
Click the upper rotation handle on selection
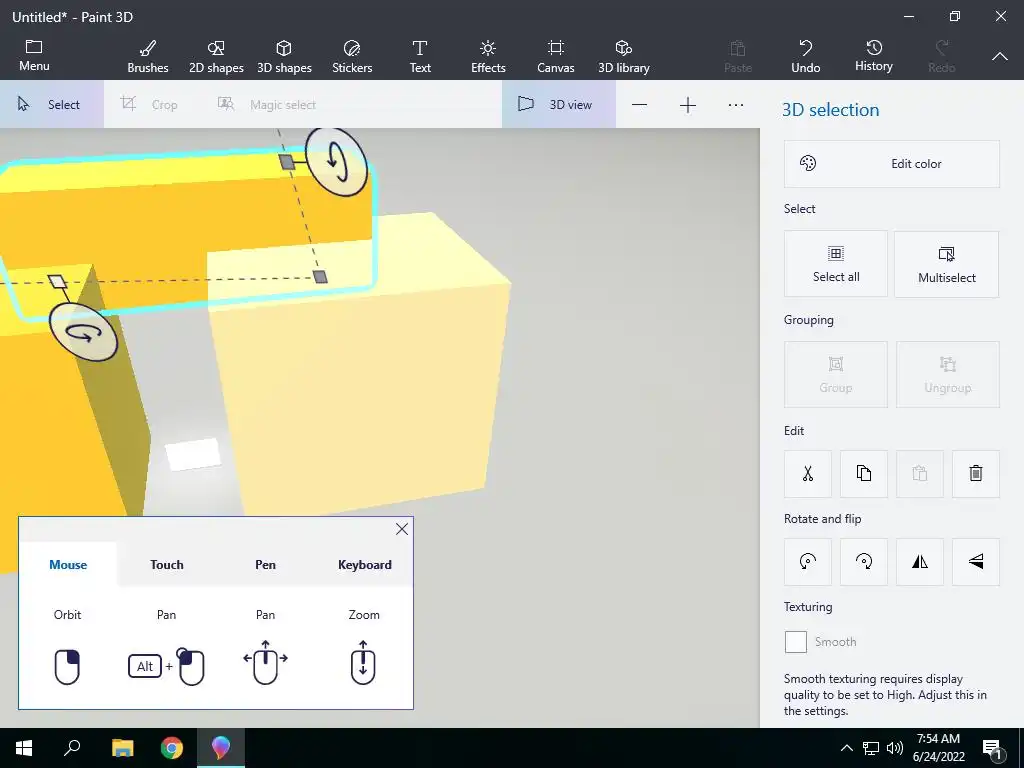point(336,161)
